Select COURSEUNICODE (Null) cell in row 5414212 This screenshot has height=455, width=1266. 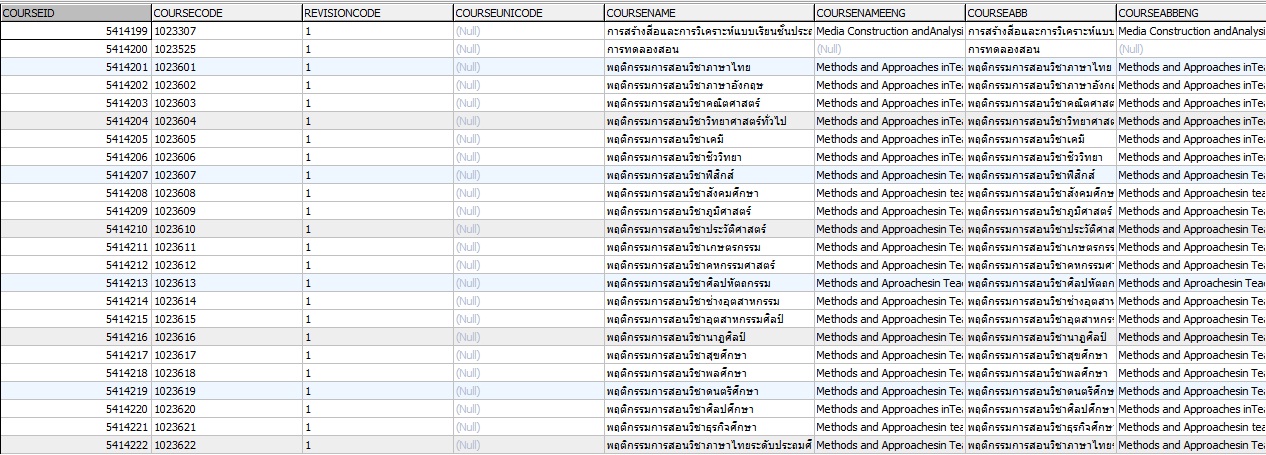coord(528,265)
